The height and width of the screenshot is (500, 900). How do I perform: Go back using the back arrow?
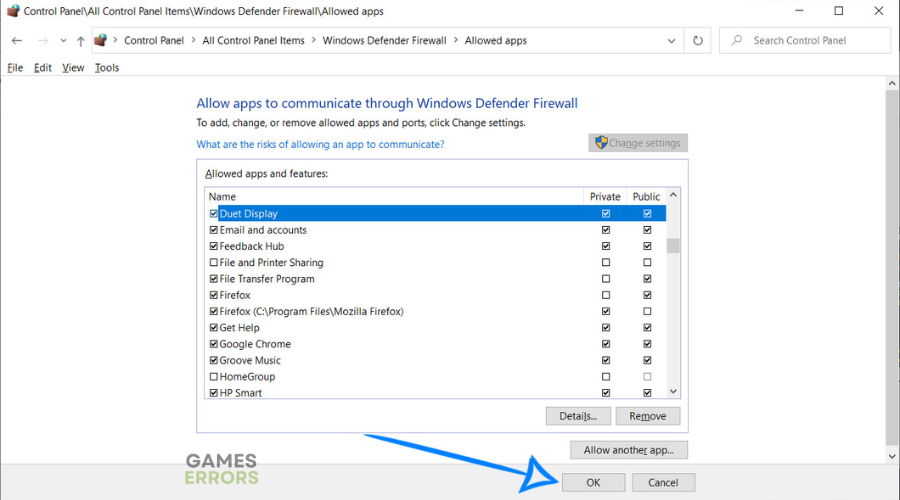pos(17,41)
